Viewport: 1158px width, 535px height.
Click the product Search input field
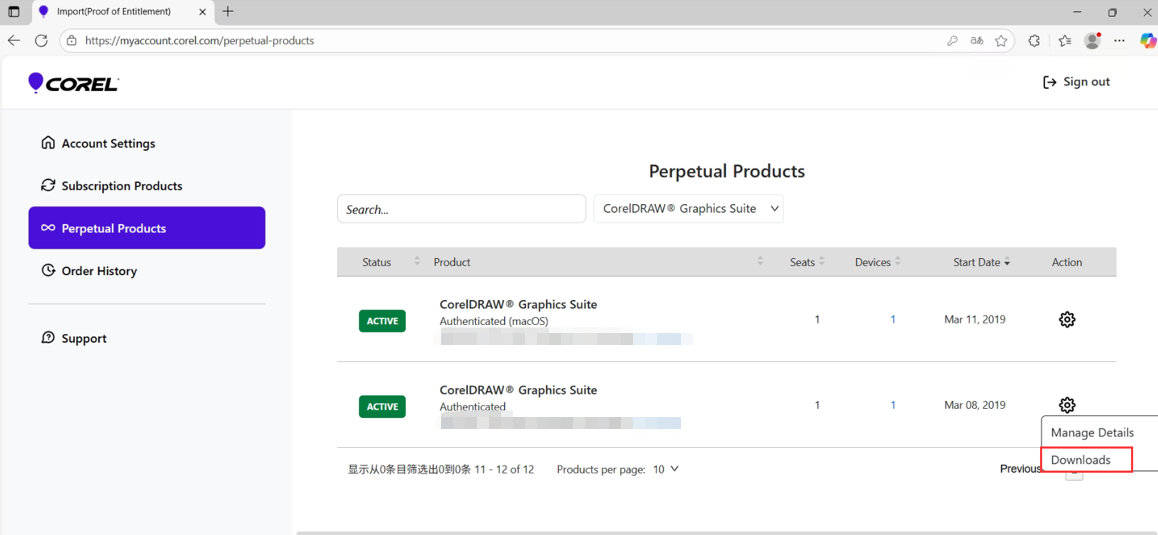click(461, 209)
